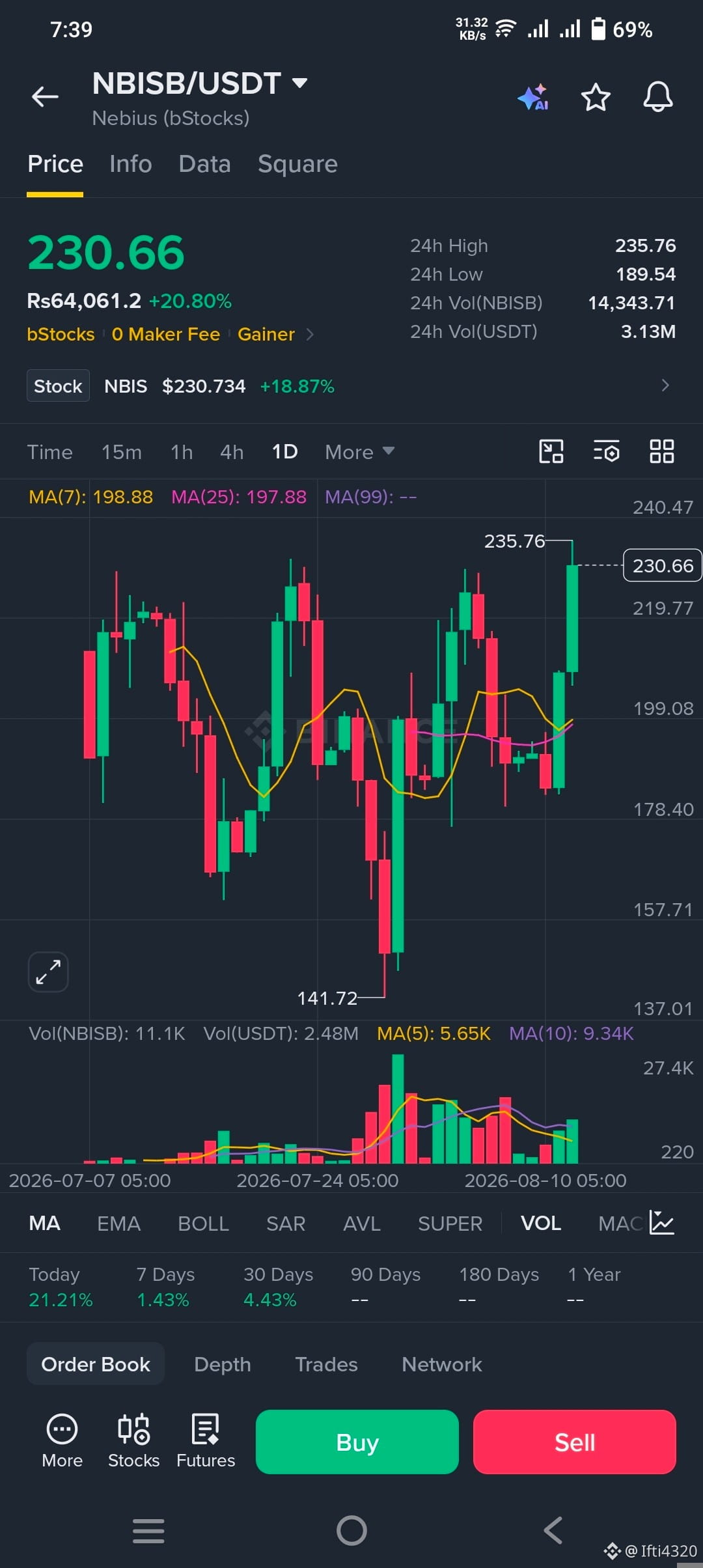Open the chart drawing tools icon
This screenshot has height=1568, width=703.
click(551, 451)
